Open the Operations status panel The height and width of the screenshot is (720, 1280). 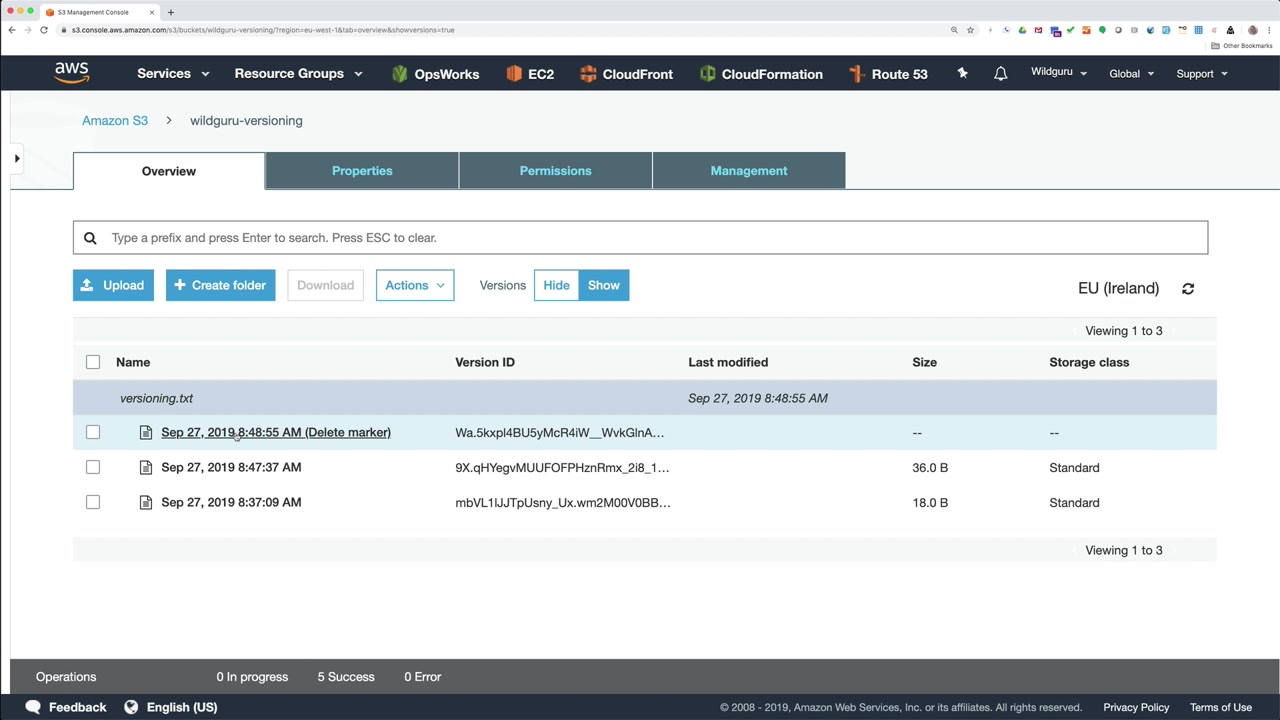click(x=66, y=677)
